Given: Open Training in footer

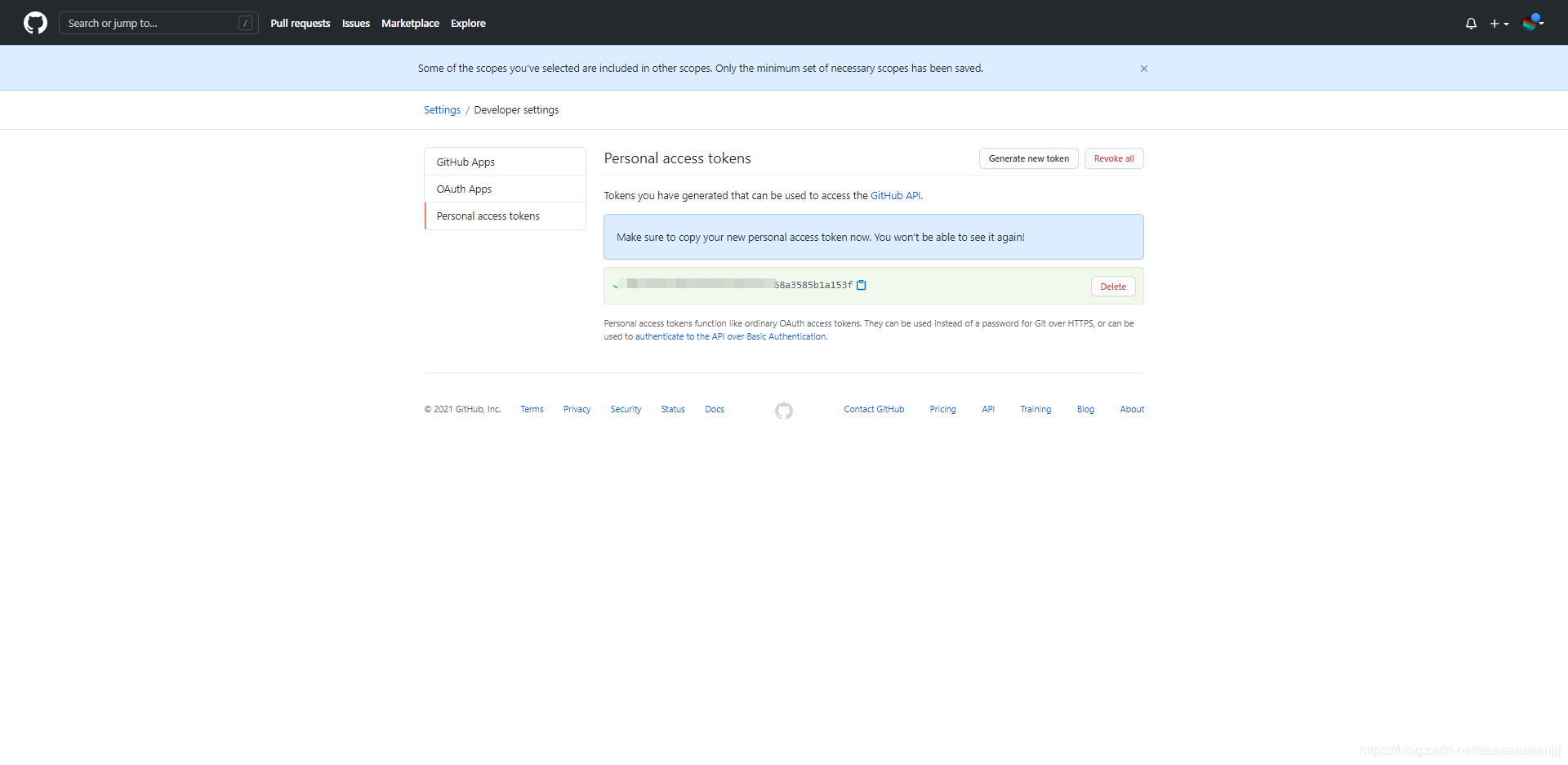Looking at the screenshot, I should [x=1036, y=410].
